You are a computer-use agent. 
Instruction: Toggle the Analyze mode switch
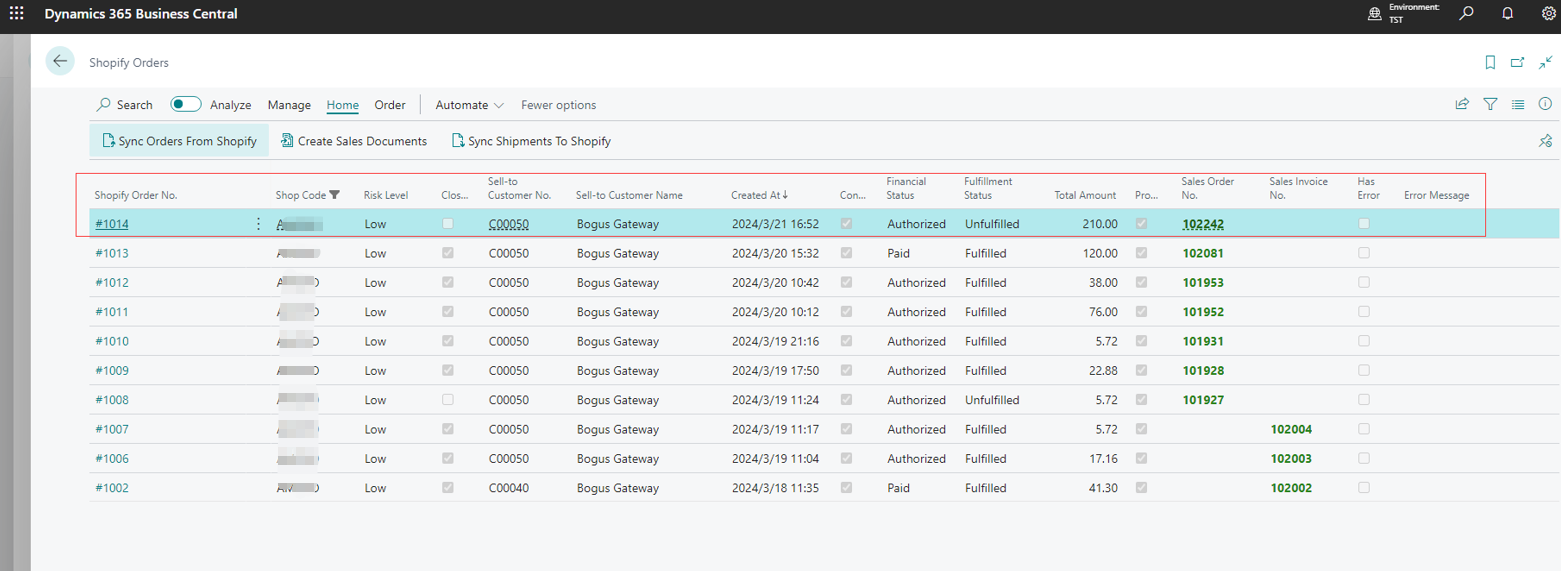(x=186, y=104)
